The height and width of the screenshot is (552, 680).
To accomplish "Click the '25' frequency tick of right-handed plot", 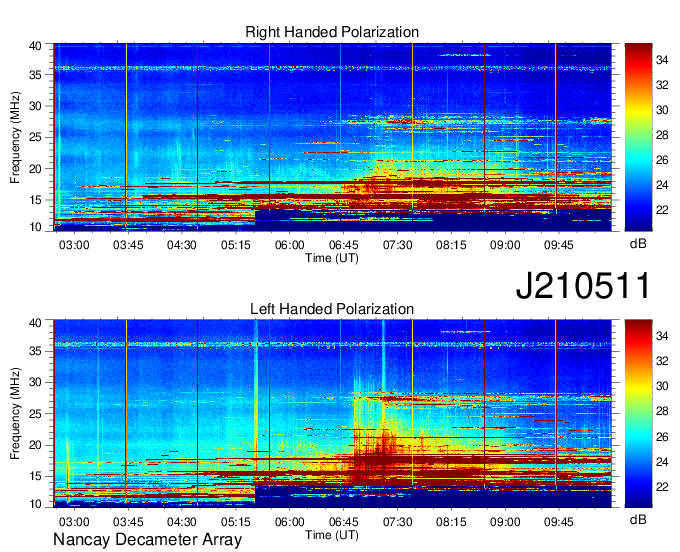I will [x=36, y=137].
